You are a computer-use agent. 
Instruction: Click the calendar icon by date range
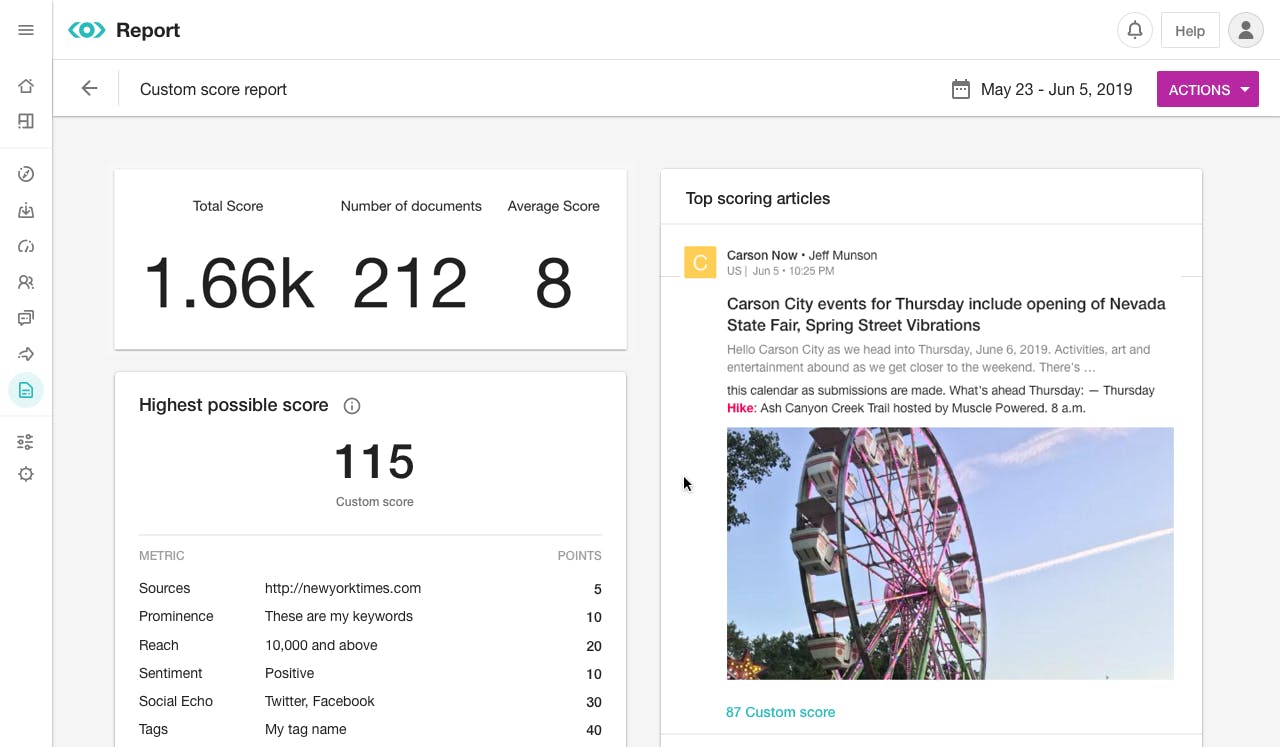click(x=961, y=89)
